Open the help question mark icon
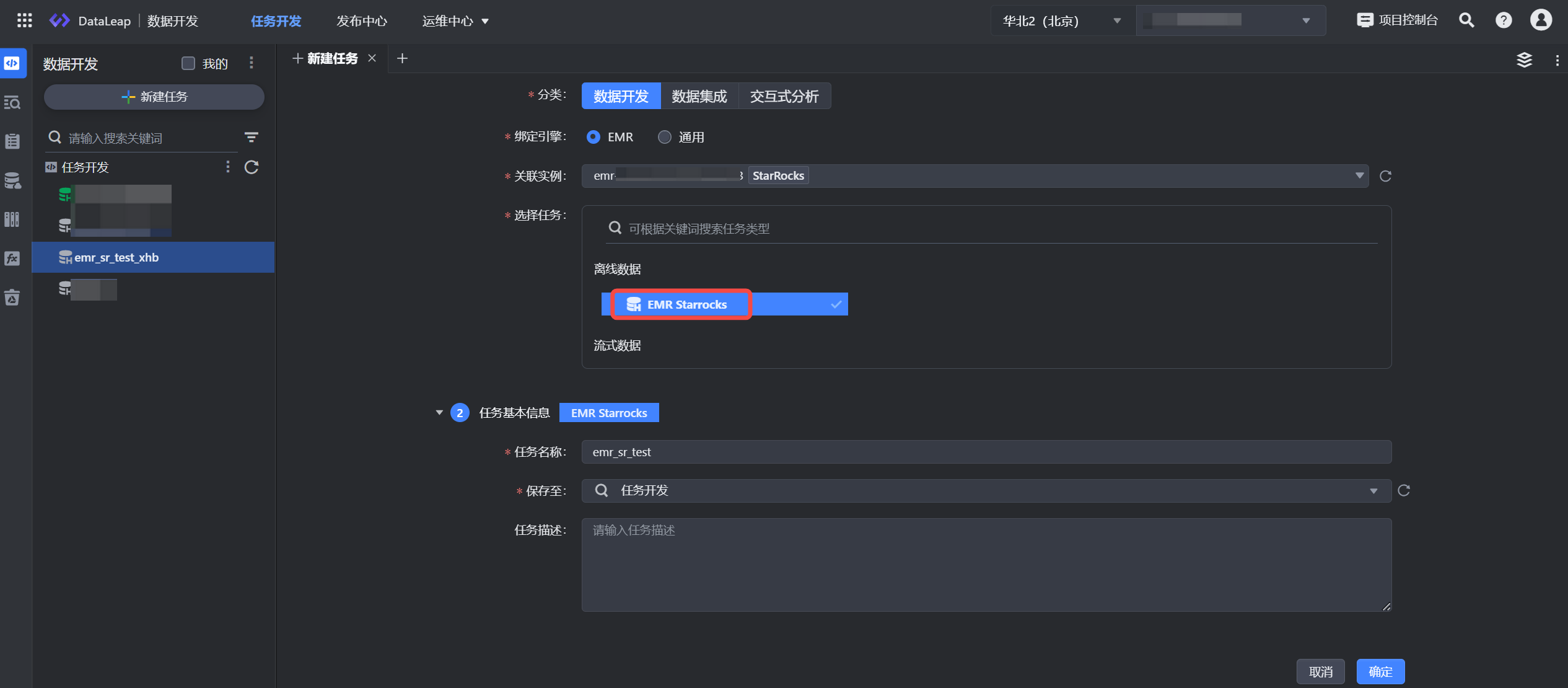This screenshot has height=688, width=1568. [1503, 20]
